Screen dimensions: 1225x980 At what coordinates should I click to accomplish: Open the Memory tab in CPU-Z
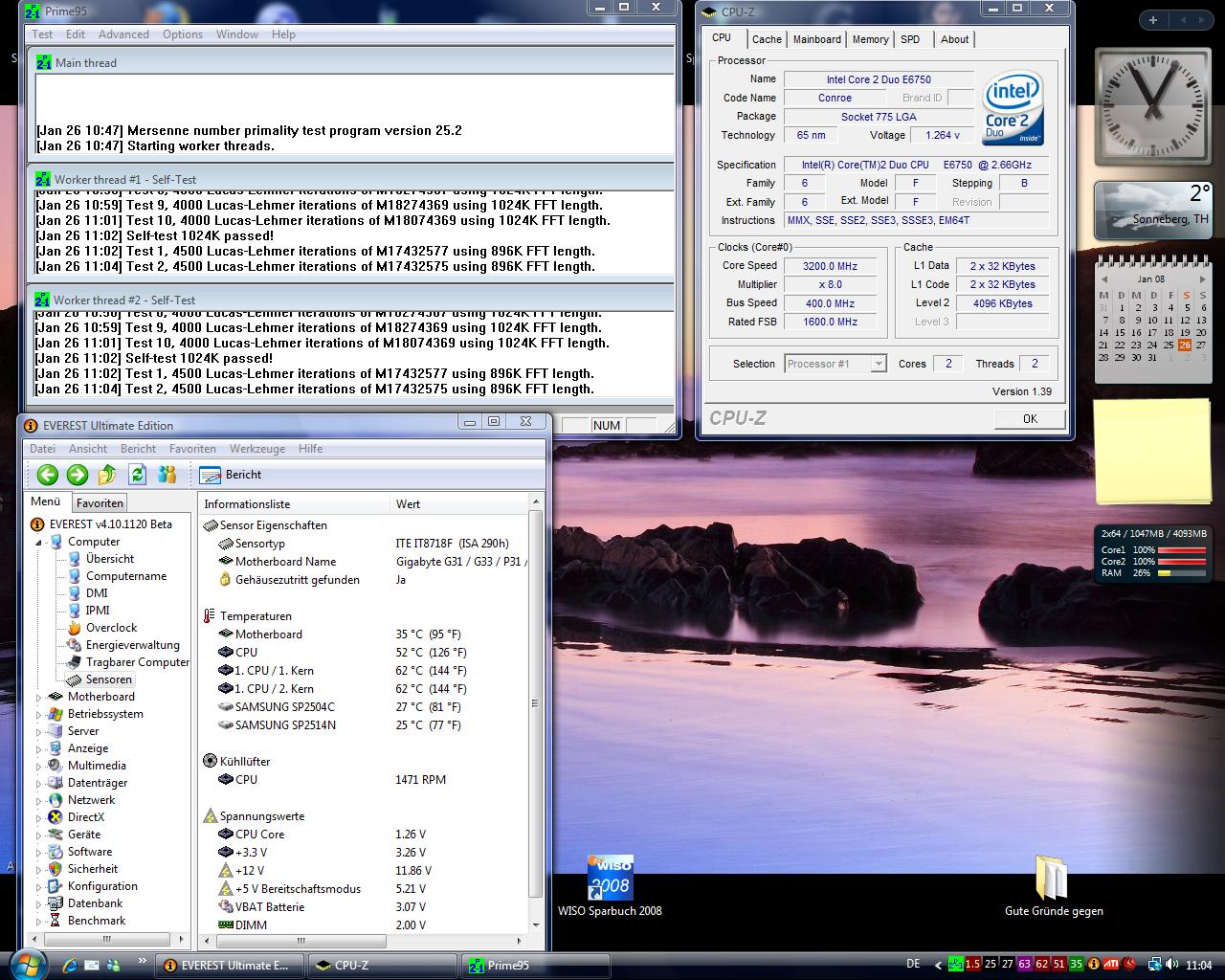871,39
